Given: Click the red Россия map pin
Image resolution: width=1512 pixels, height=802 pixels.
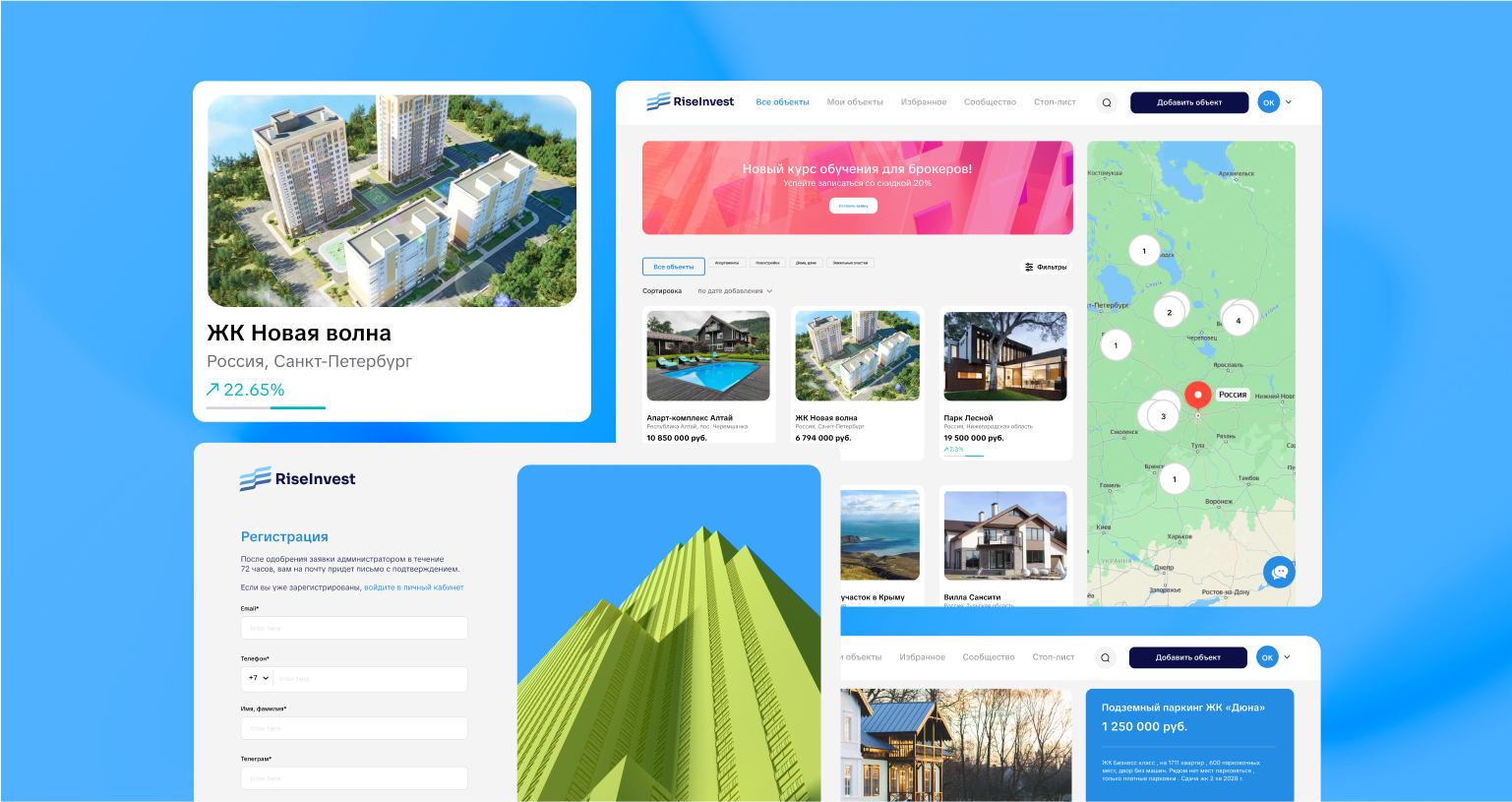Looking at the screenshot, I should coord(1197,396).
